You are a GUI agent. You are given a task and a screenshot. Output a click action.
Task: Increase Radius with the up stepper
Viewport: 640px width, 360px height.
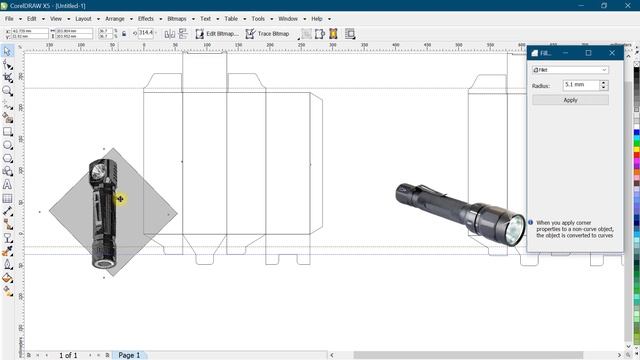(x=604, y=82)
